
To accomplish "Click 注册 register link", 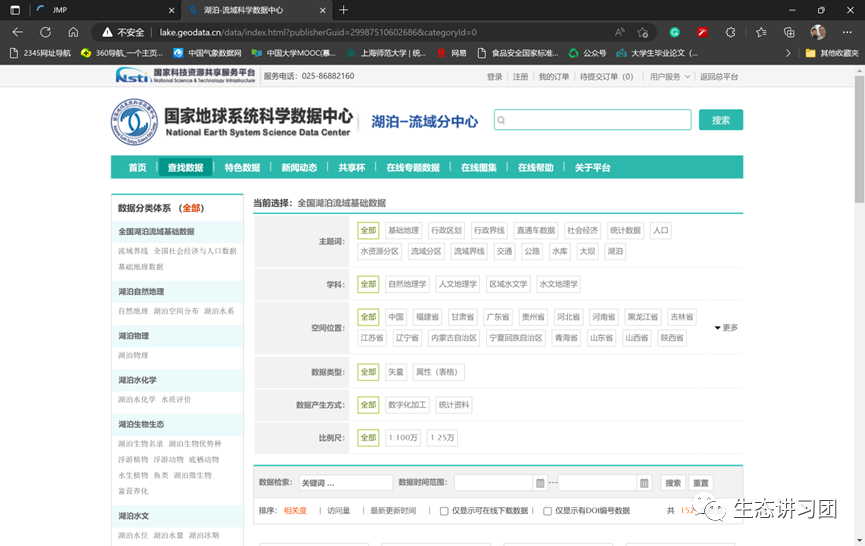I will coord(520,77).
